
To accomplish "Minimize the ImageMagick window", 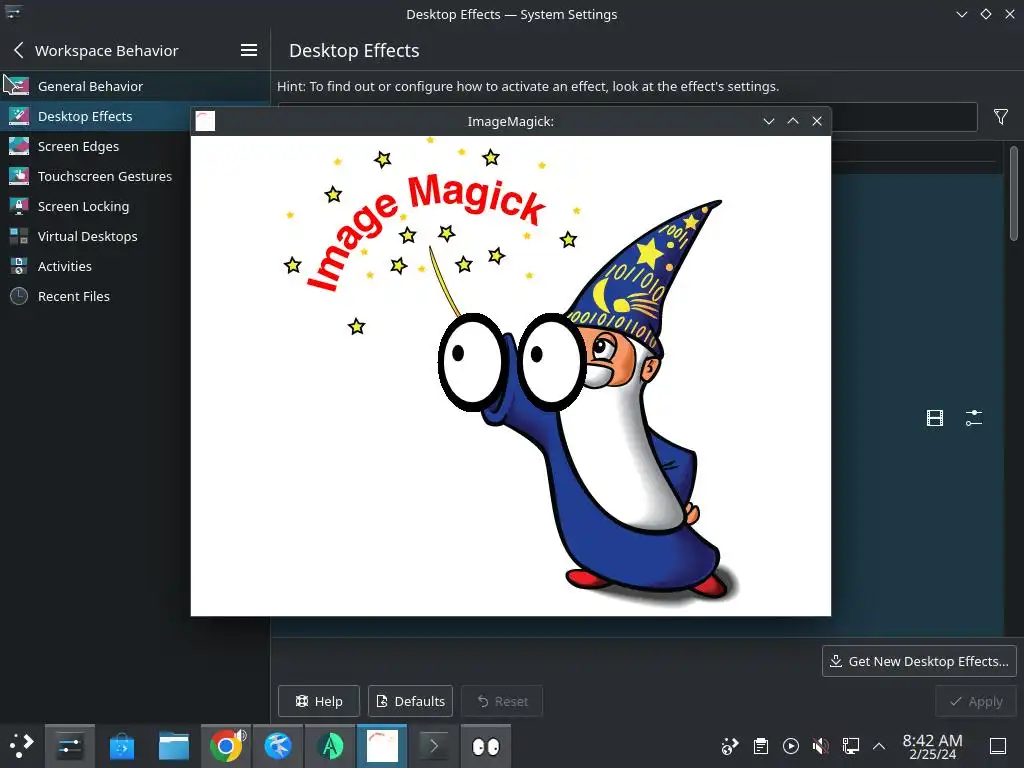I will pos(769,121).
